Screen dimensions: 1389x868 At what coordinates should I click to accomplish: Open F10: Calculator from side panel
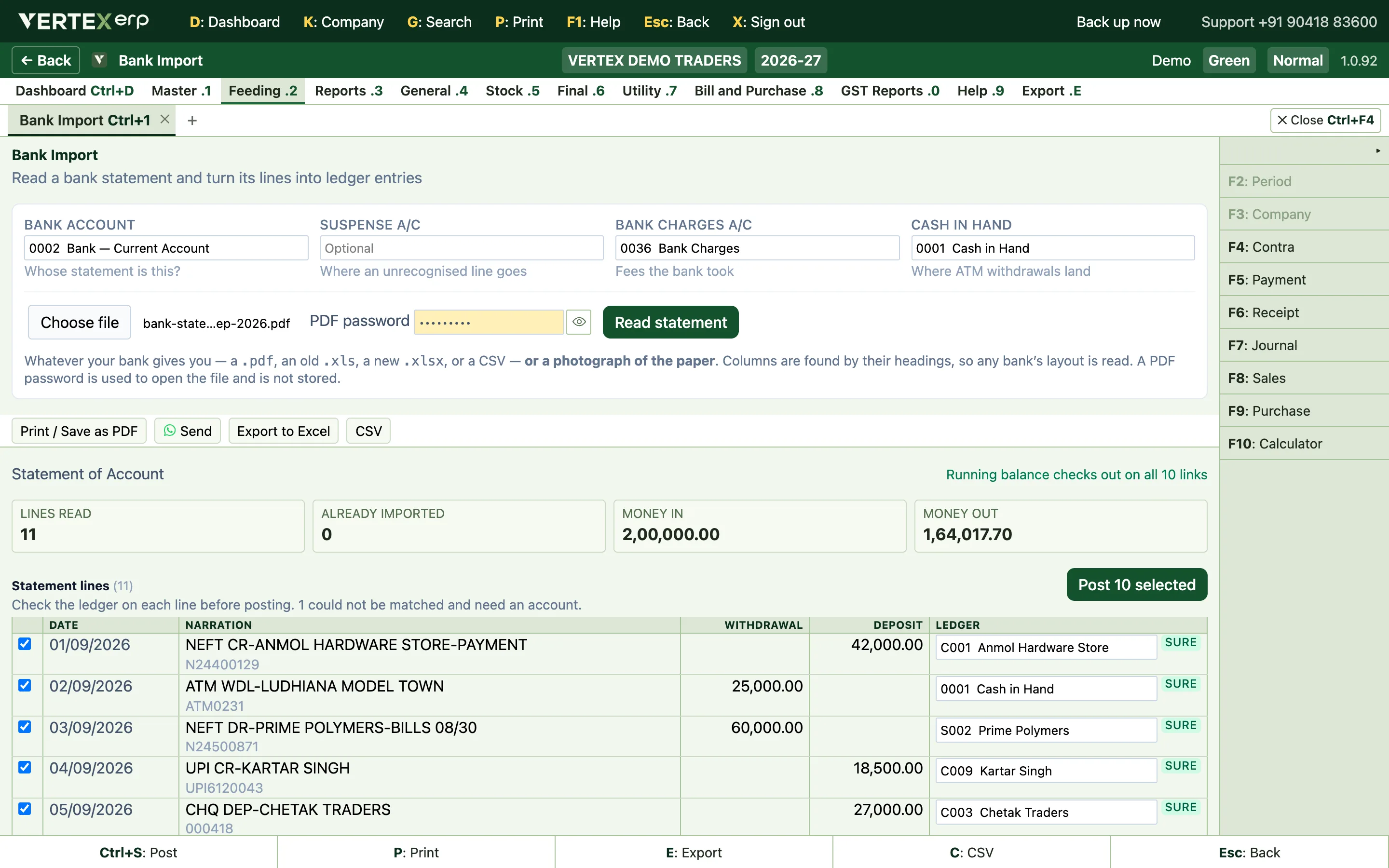coord(1304,444)
